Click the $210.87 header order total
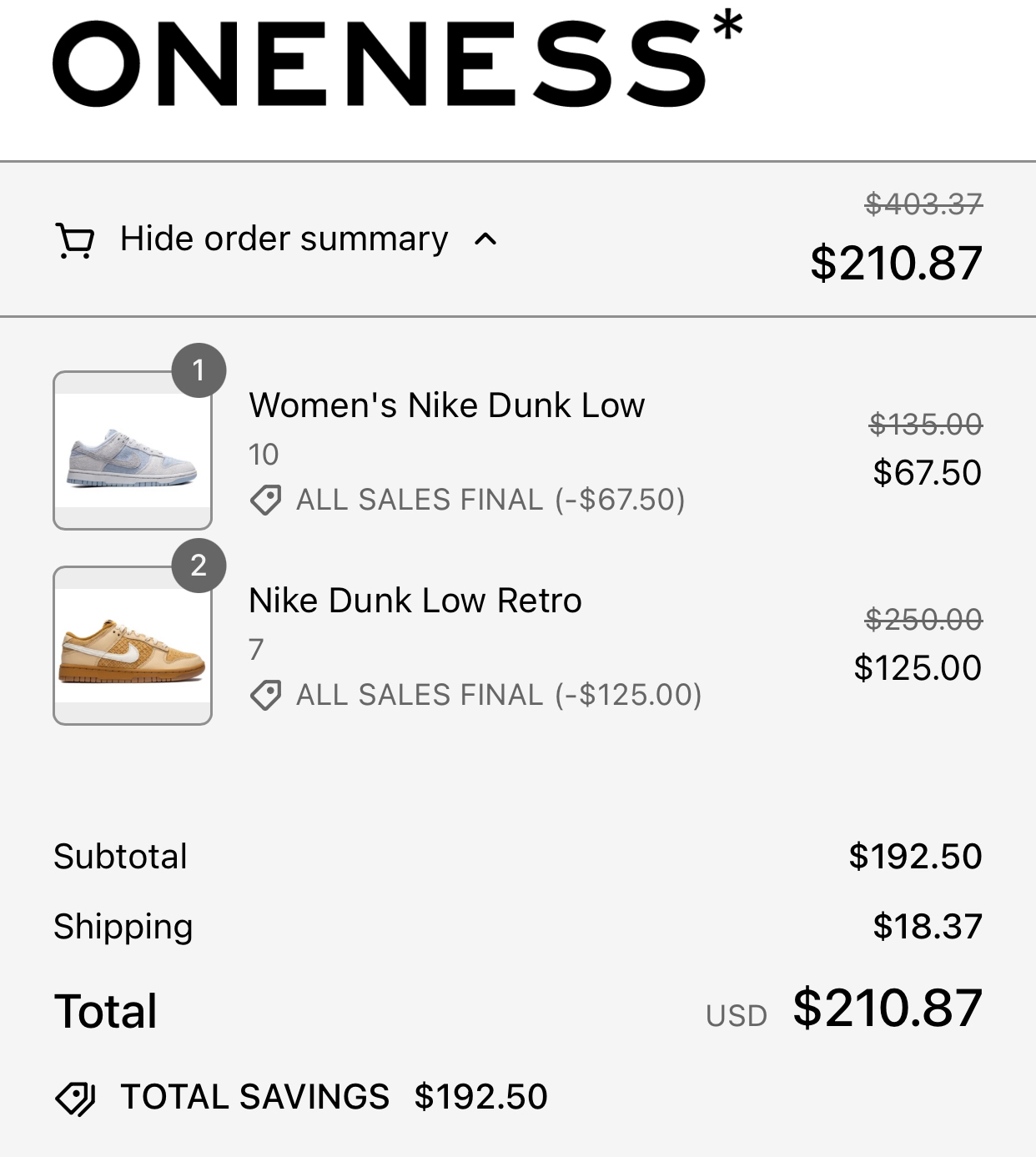 [896, 263]
